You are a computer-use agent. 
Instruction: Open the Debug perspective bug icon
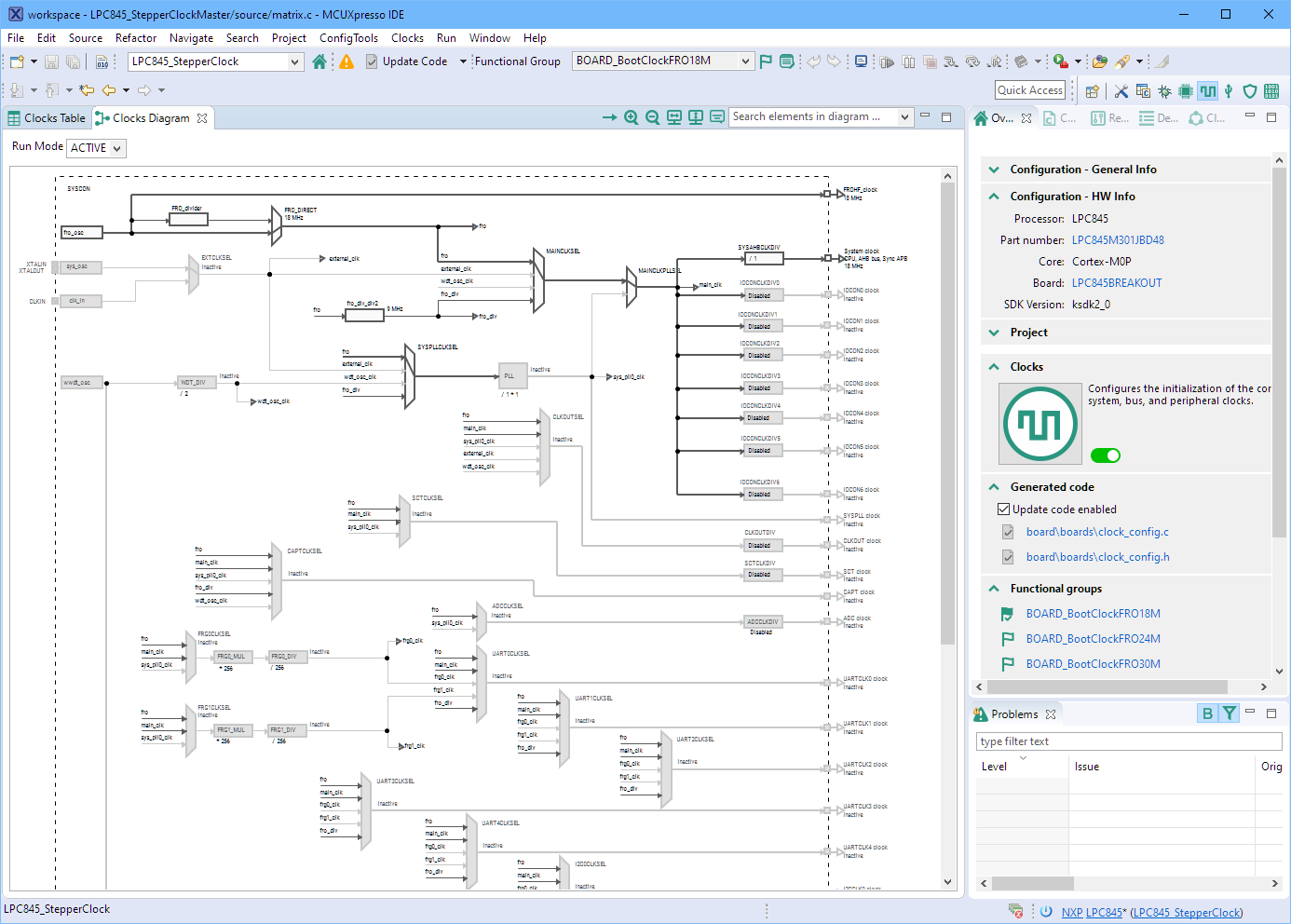pos(1165,90)
